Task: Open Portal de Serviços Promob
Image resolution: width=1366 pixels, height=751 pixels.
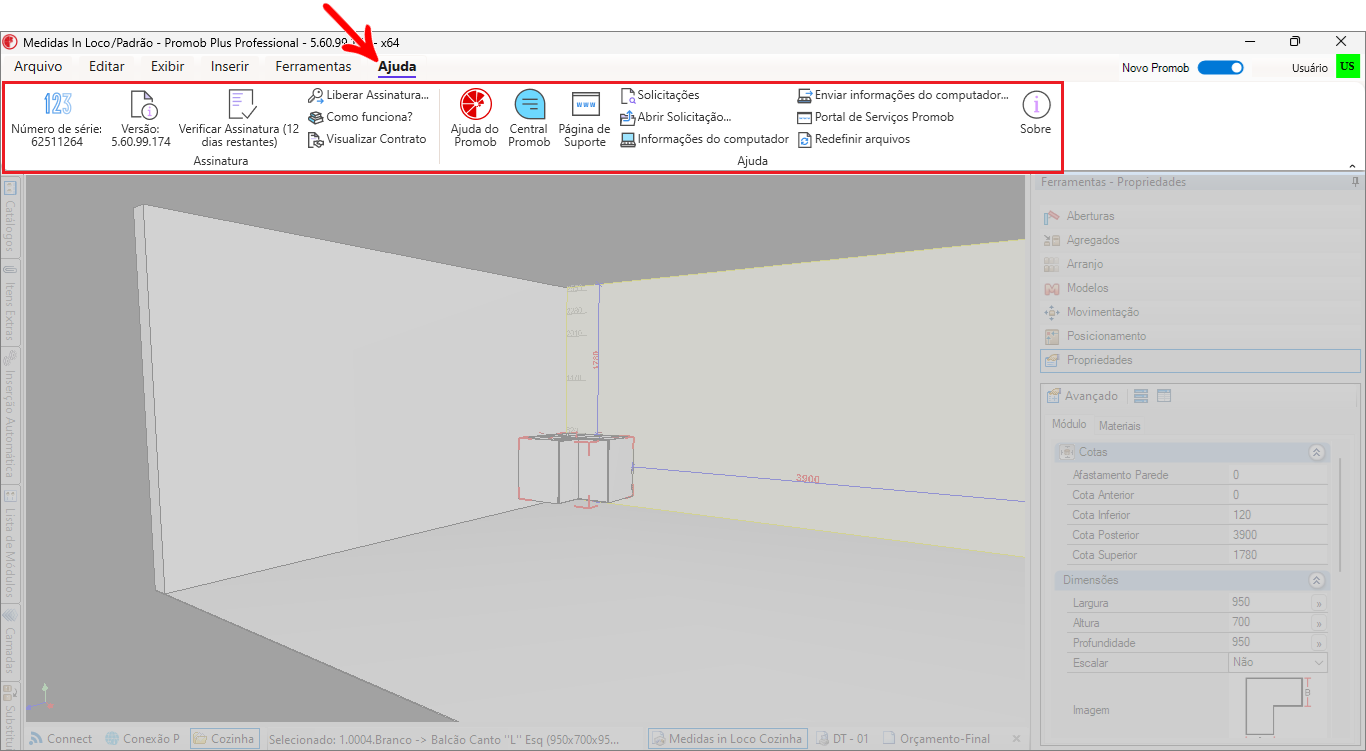Action: 876,117
